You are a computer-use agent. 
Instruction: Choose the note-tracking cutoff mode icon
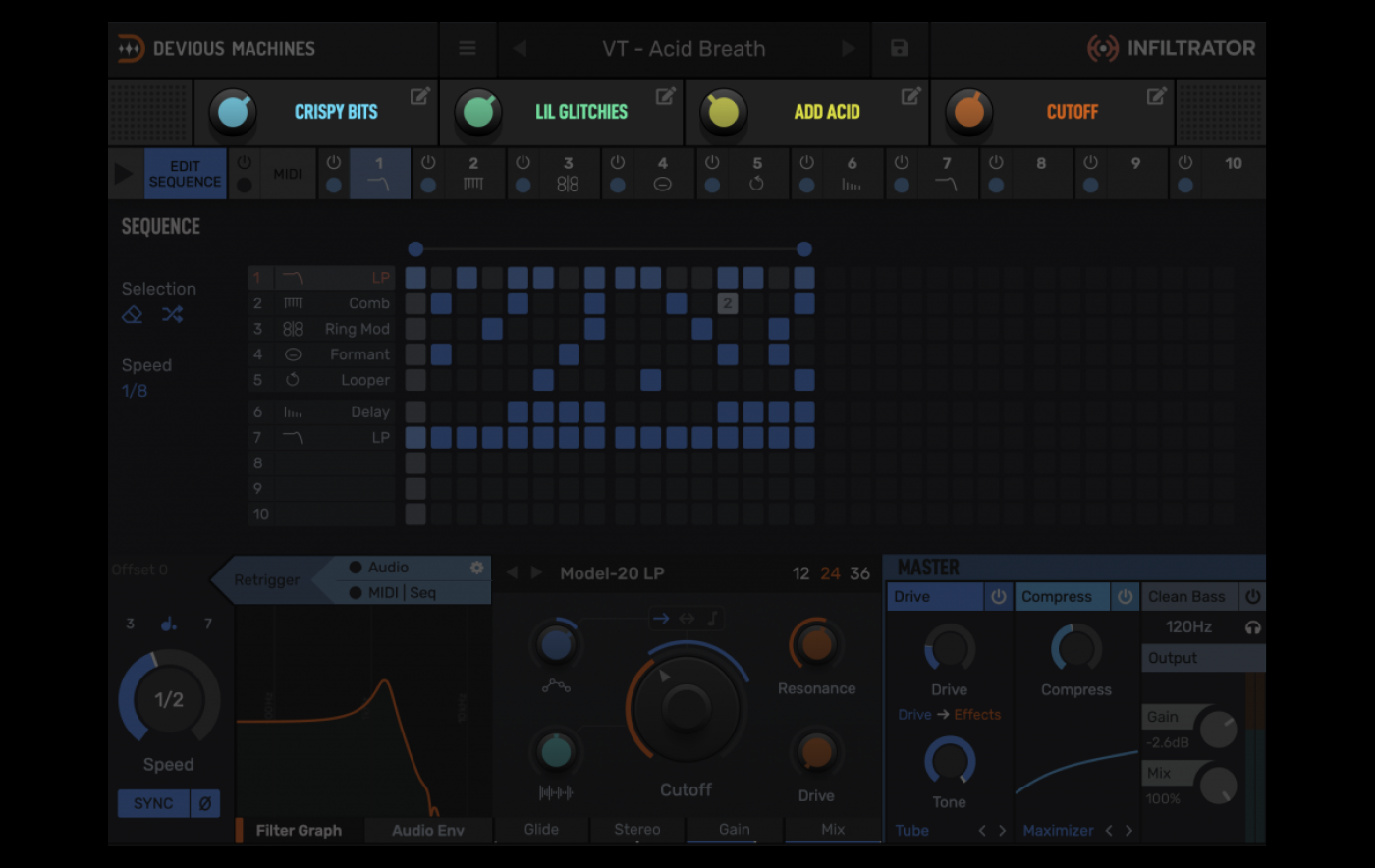coord(713,619)
